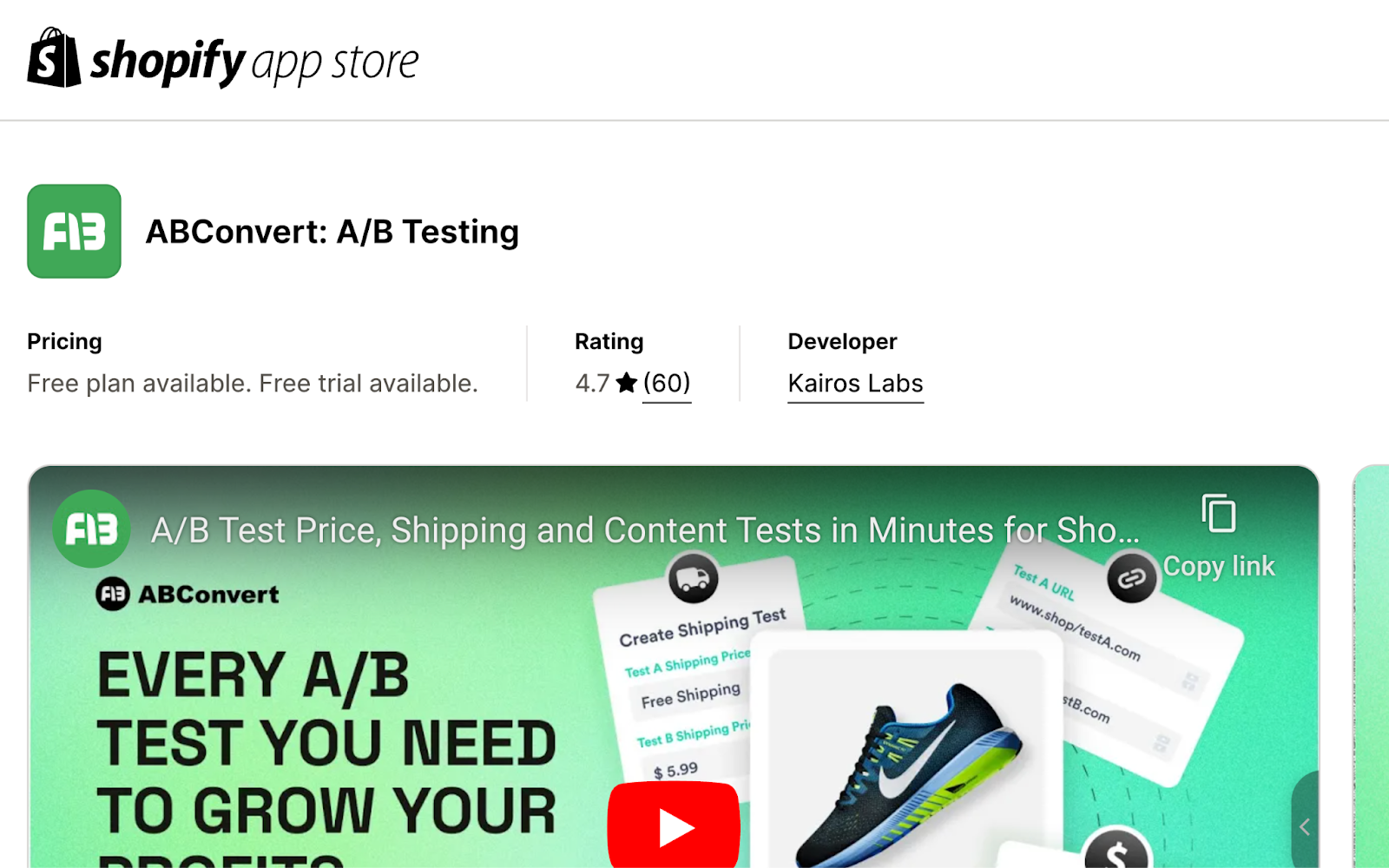This screenshot has width=1389, height=868.
Task: Click the dollar sign icon in video
Action: pyautogui.click(x=1117, y=852)
